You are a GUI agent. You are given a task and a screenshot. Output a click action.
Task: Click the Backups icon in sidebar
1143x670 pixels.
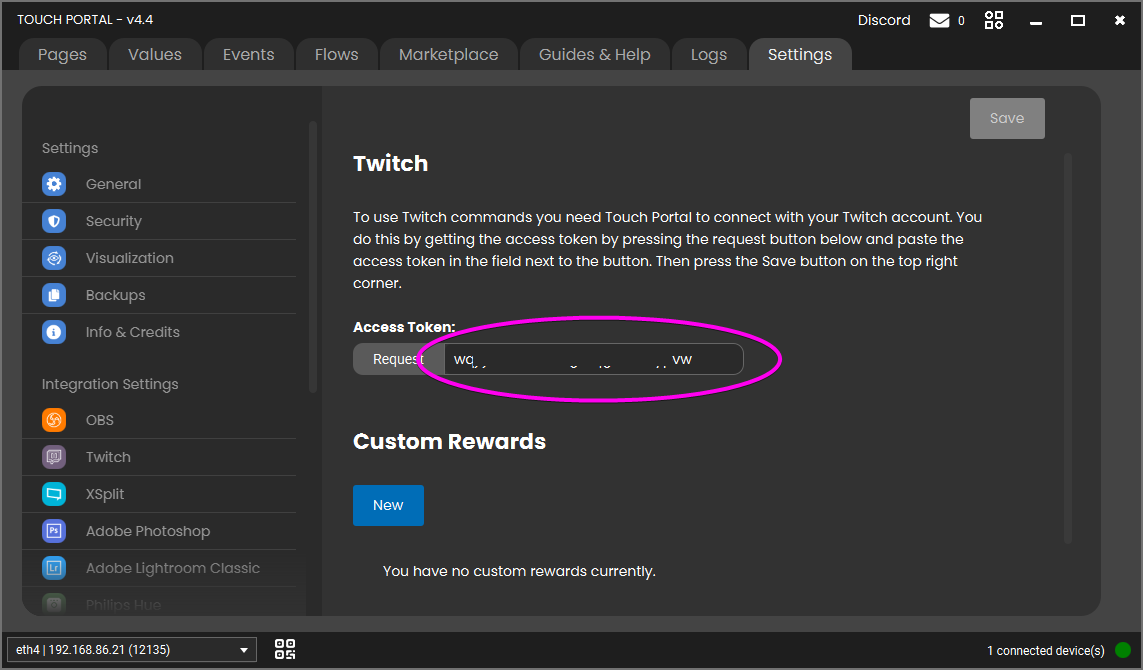(54, 295)
